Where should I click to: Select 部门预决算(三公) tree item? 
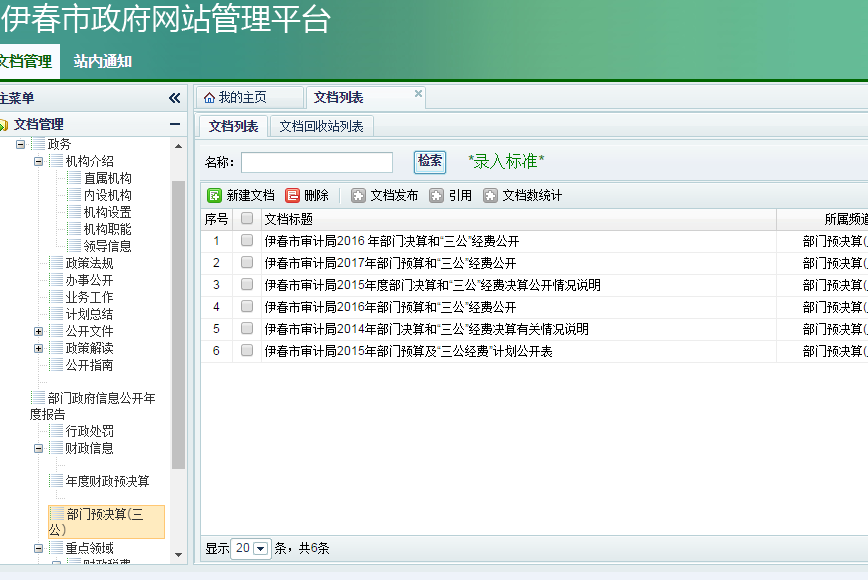click(x=105, y=521)
